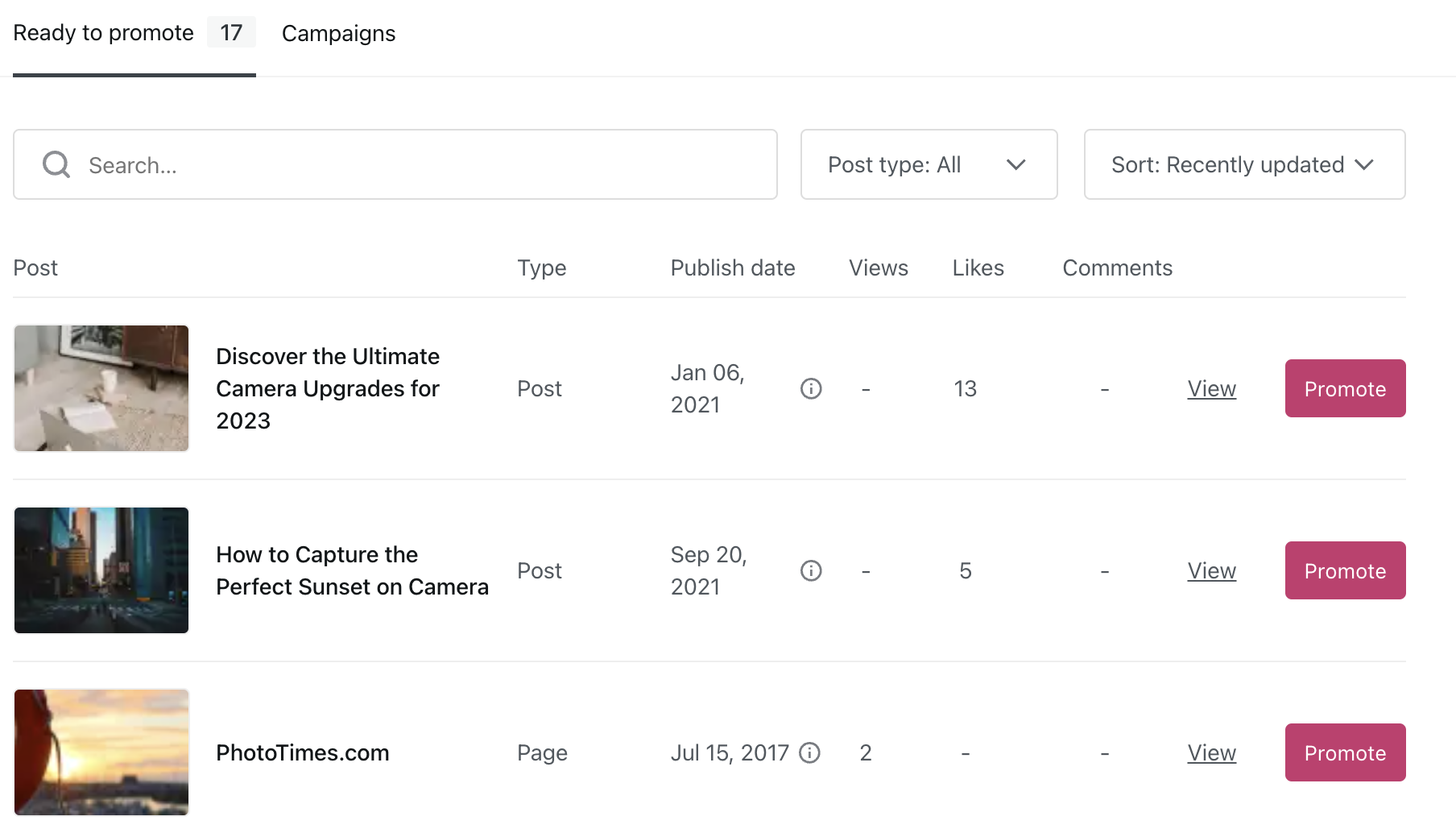Click the 13 likes value
The height and width of the screenshot is (833, 1456).
point(965,388)
